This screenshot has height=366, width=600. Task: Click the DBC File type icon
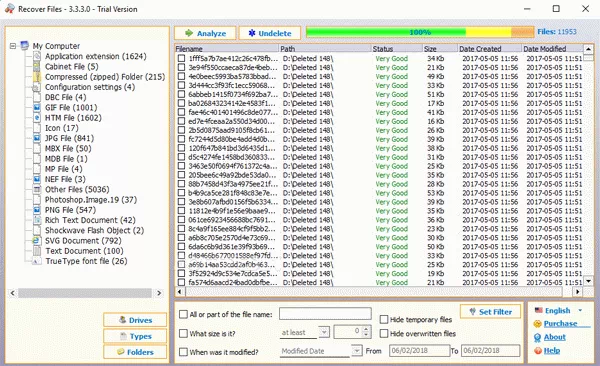(37, 97)
